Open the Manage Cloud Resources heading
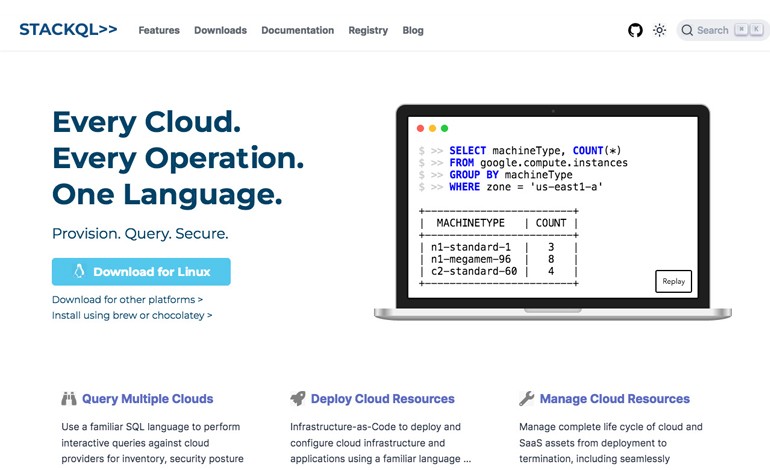 pyautogui.click(x=615, y=399)
